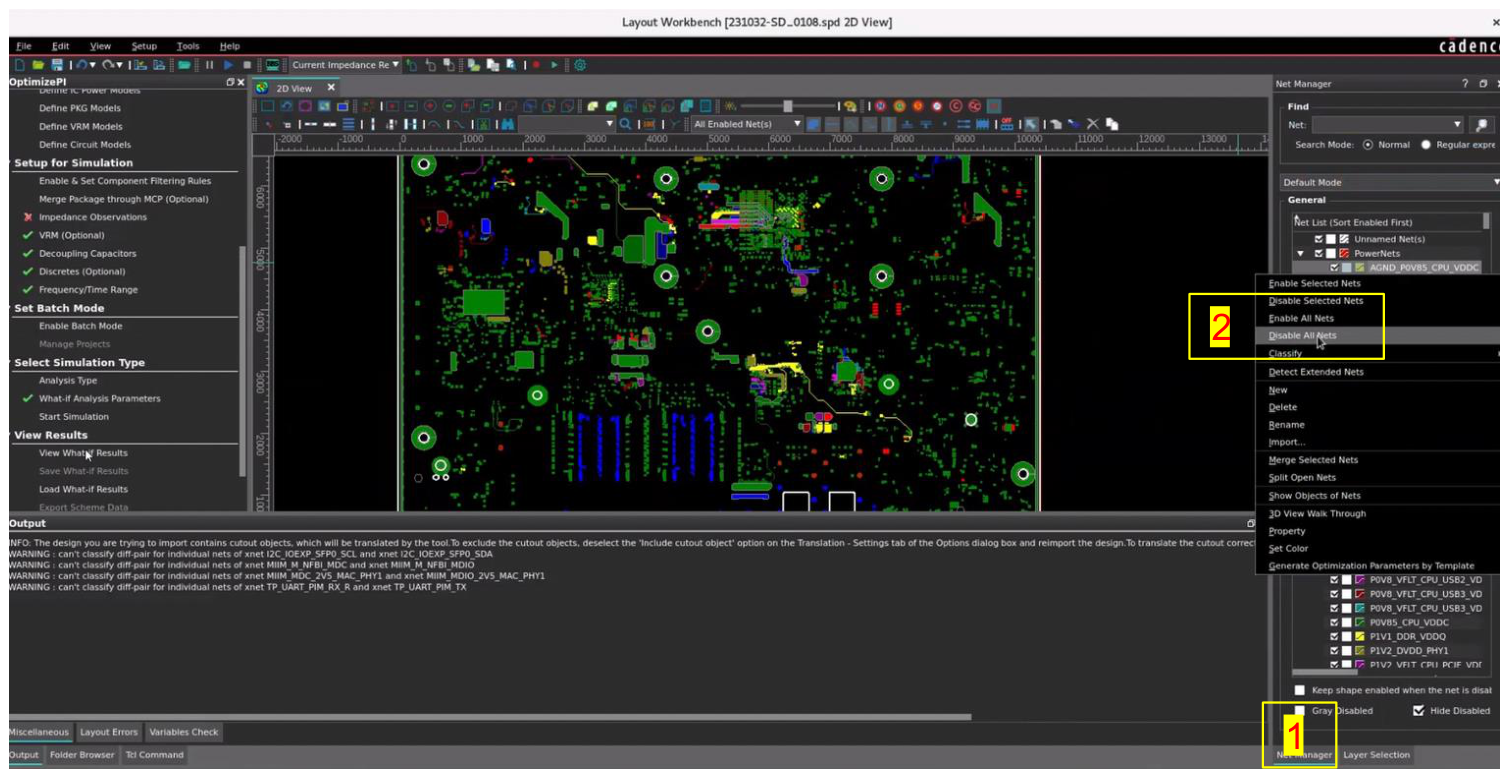Toggle the enable checkbox for P1V1_DDR_VDDQ net
Screen dimensions: 1509x778
pyautogui.click(x=1334, y=637)
